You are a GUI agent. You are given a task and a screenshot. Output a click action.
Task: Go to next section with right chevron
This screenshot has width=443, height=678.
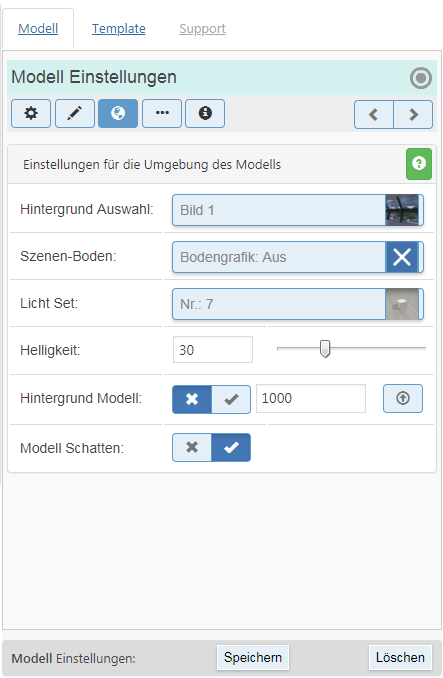tap(413, 115)
